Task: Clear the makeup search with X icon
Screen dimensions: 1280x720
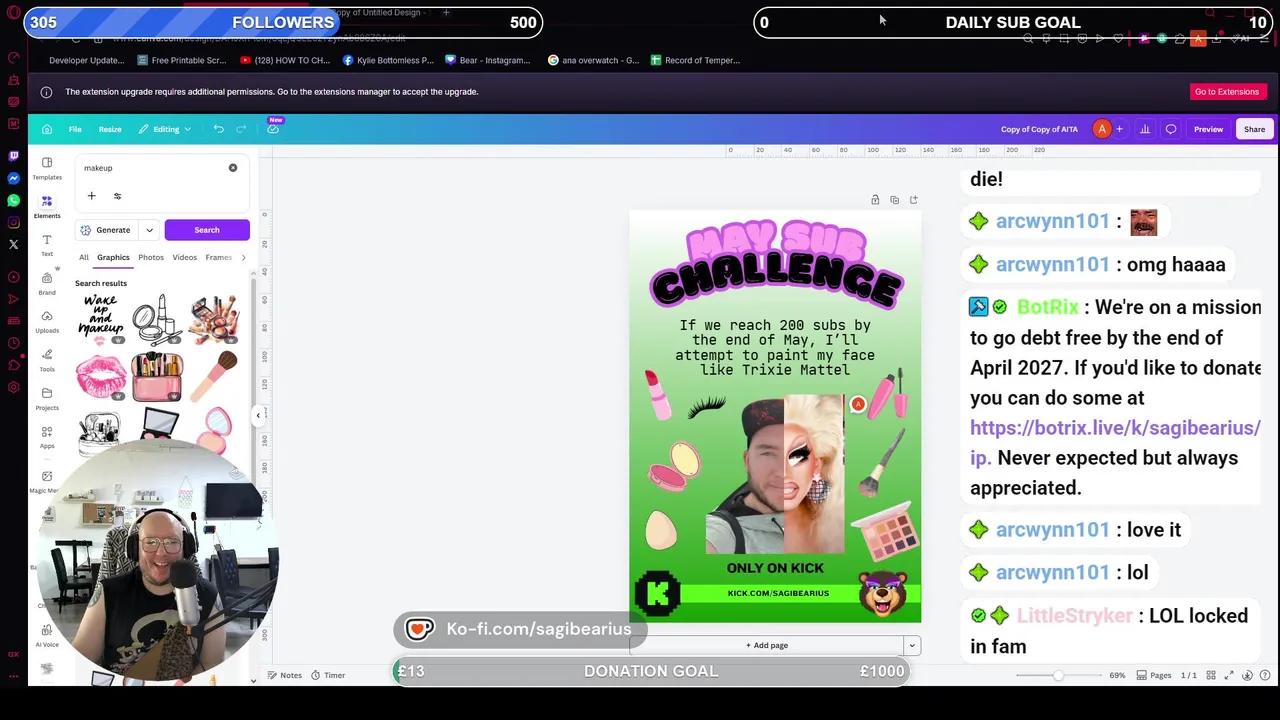Action: [233, 168]
